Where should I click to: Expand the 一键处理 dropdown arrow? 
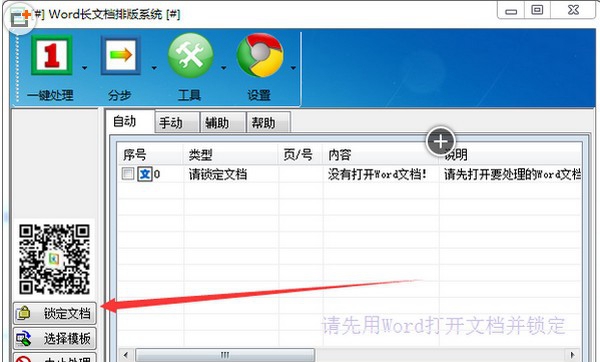coord(85,68)
